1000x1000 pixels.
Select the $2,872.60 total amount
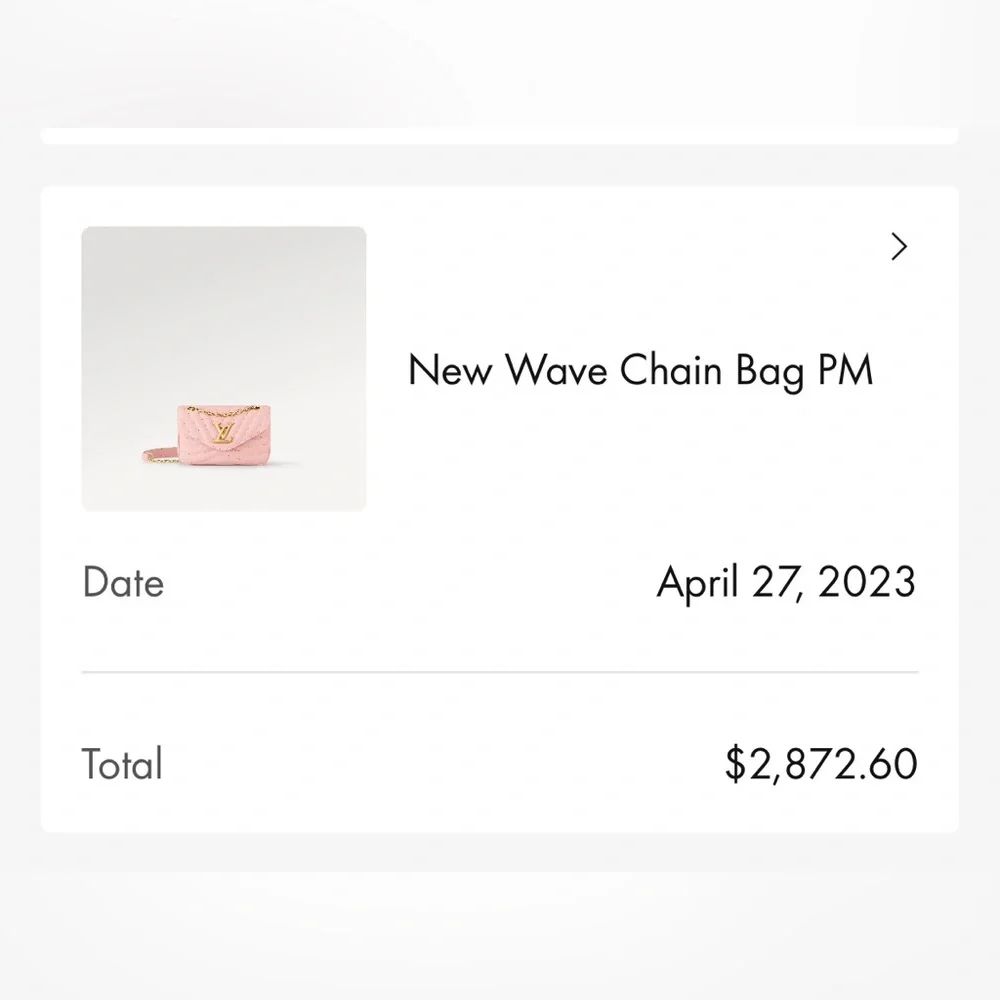pos(821,763)
